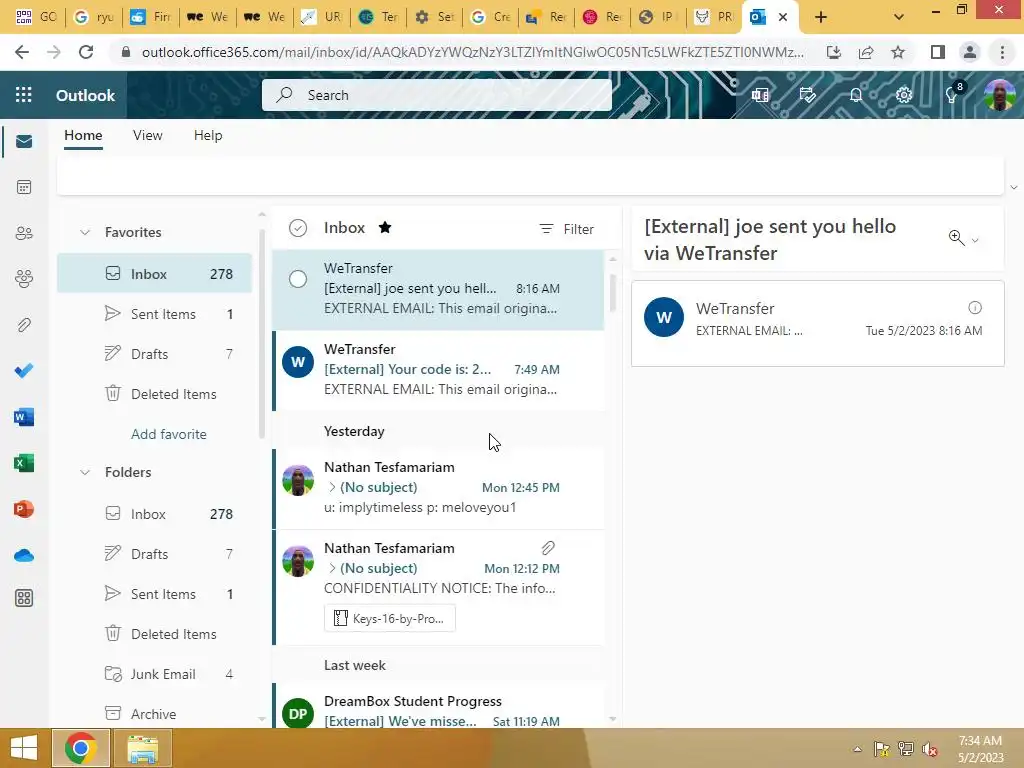Check the selected WeTransfer joe email circle
The image size is (1024, 768).
point(298,279)
